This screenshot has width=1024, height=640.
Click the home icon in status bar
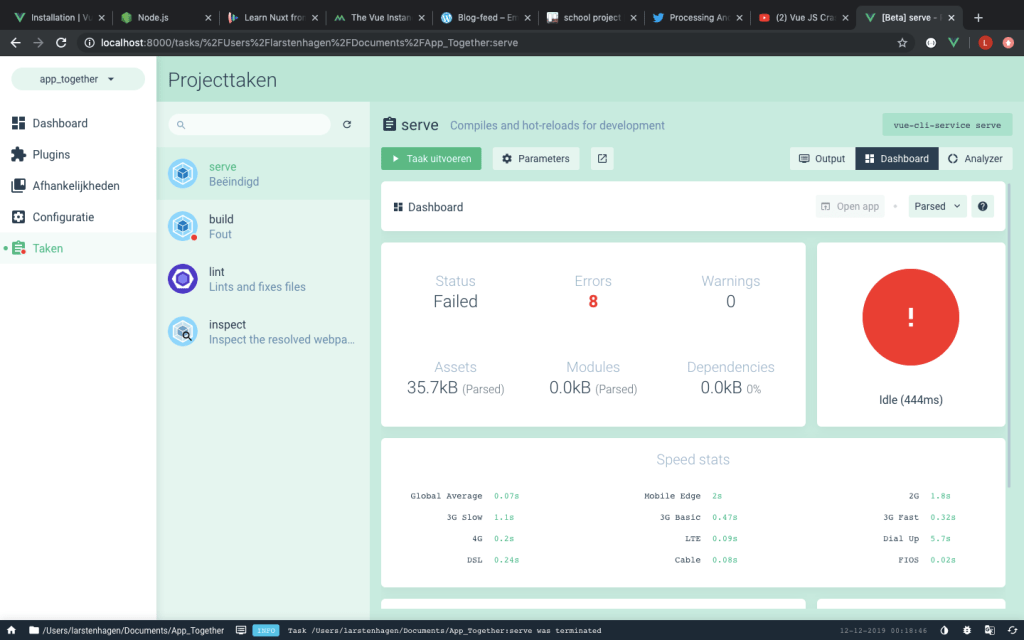(12, 631)
